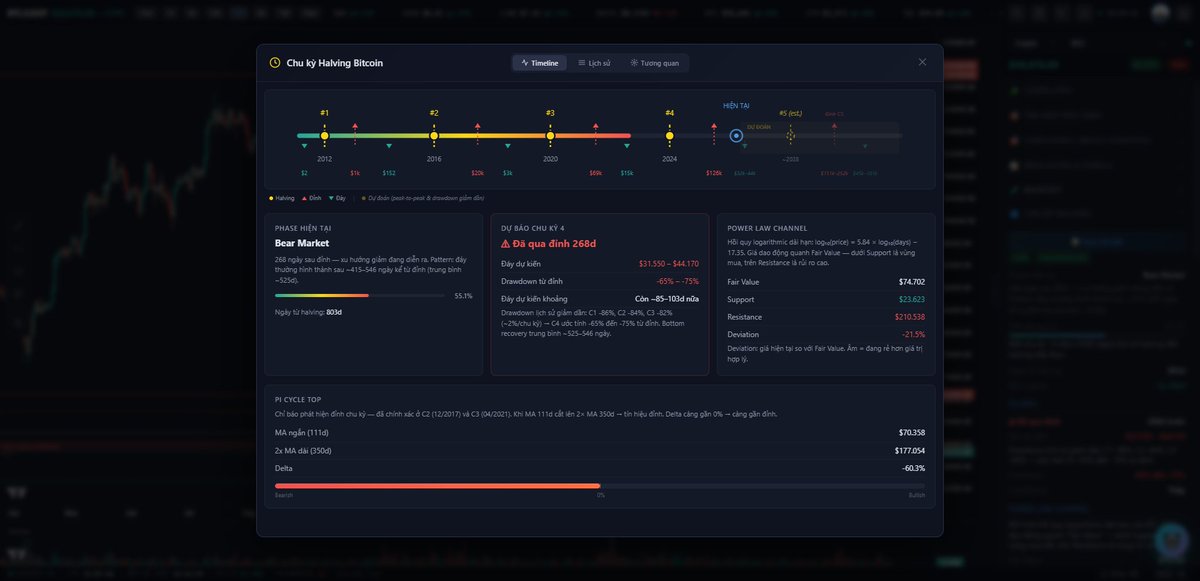The width and height of the screenshot is (1200, 581).
Task: Click the HIỆN TẠI current-position marker
Action: (736, 135)
